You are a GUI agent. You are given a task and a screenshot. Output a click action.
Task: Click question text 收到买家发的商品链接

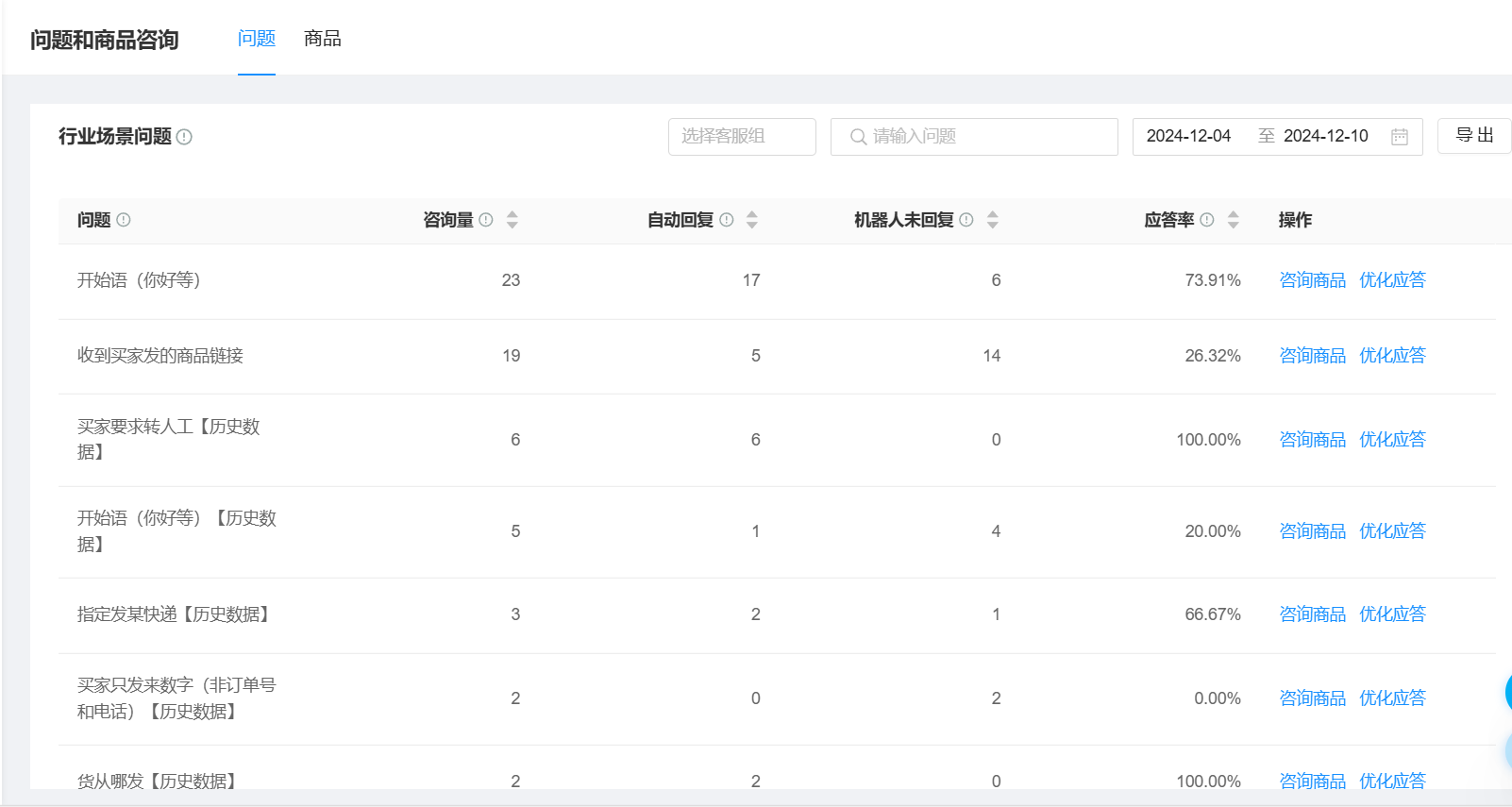[160, 356]
